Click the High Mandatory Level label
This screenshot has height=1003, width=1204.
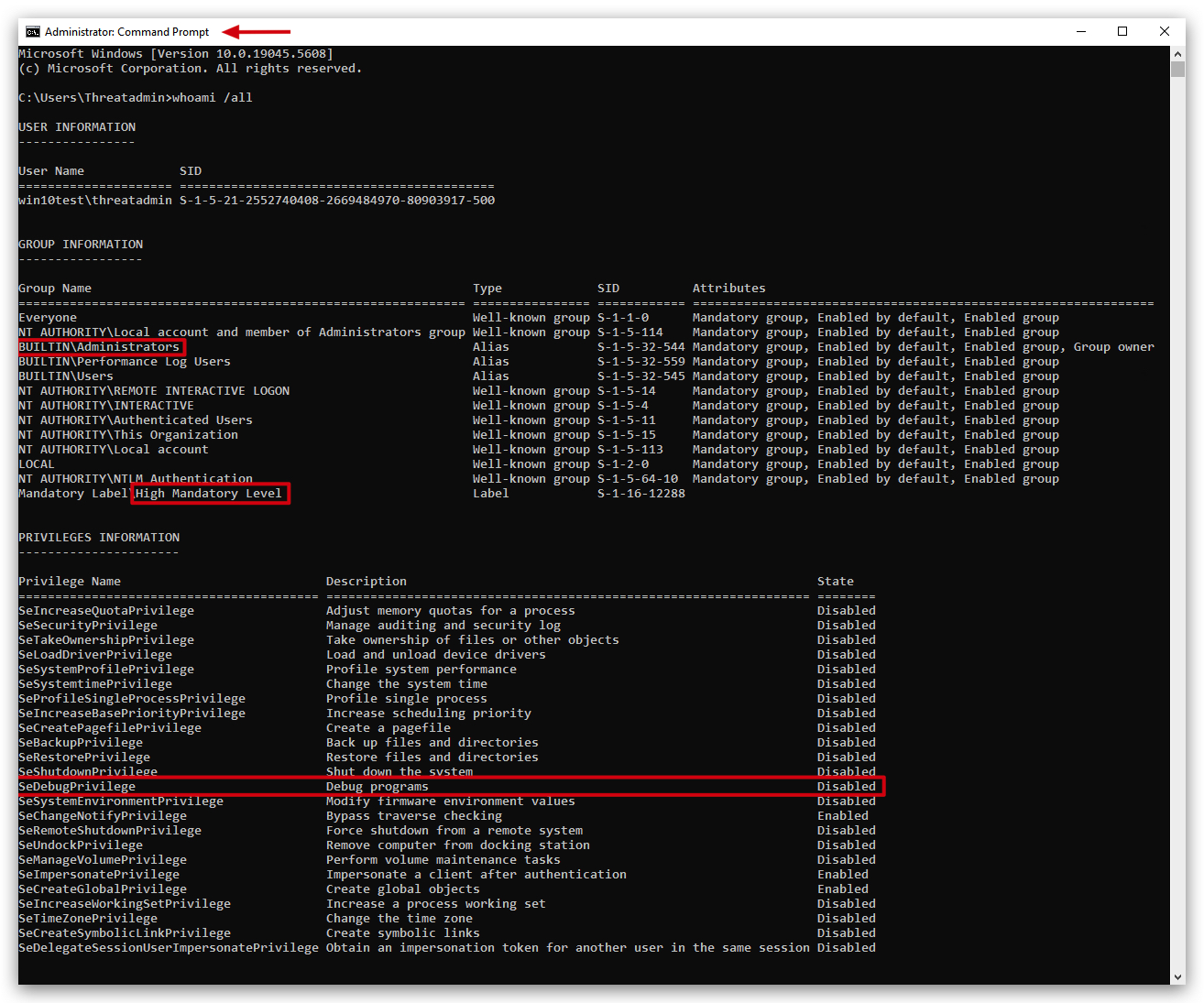[x=209, y=494]
